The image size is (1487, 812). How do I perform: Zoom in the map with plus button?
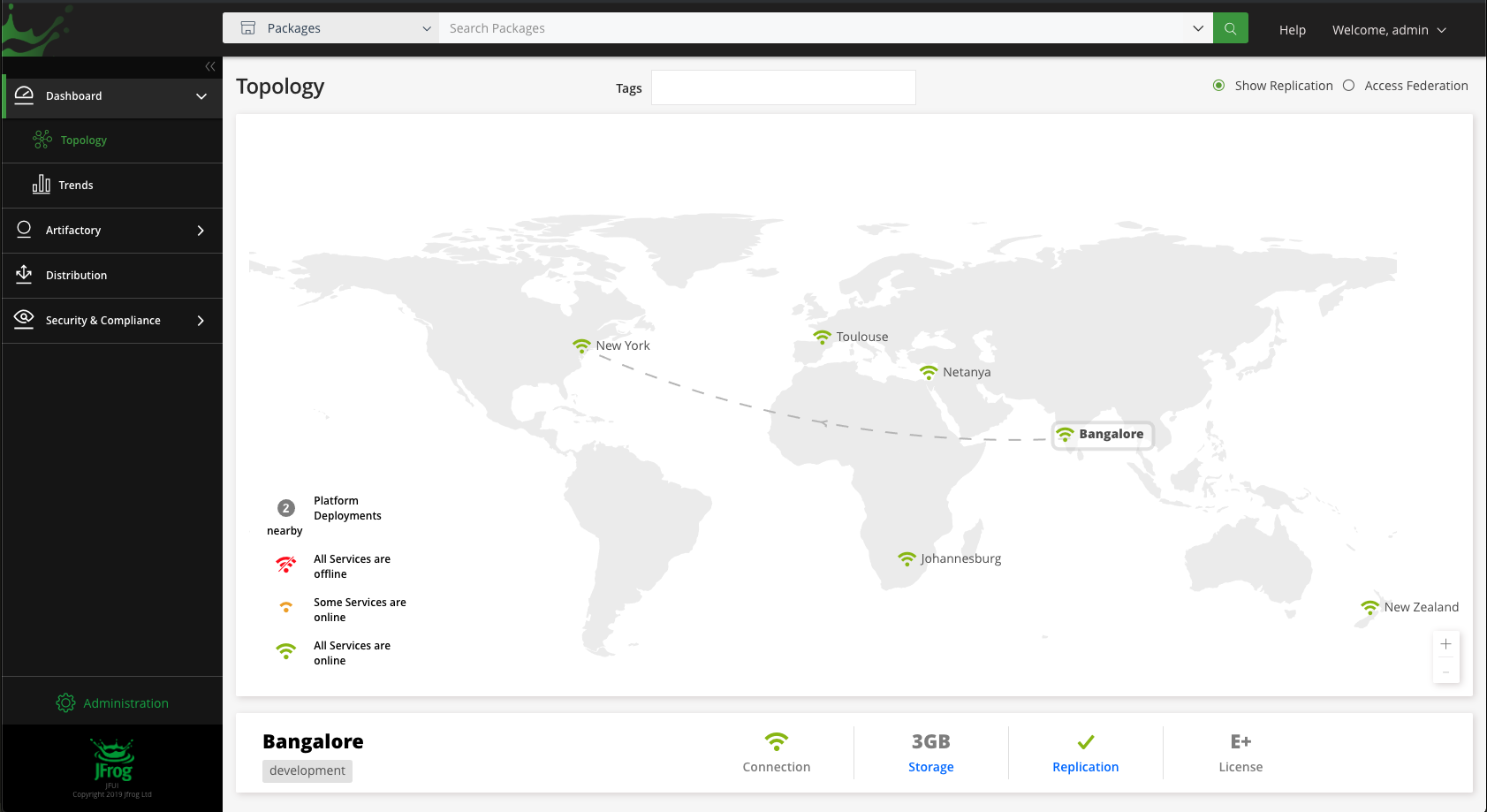tap(1445, 644)
